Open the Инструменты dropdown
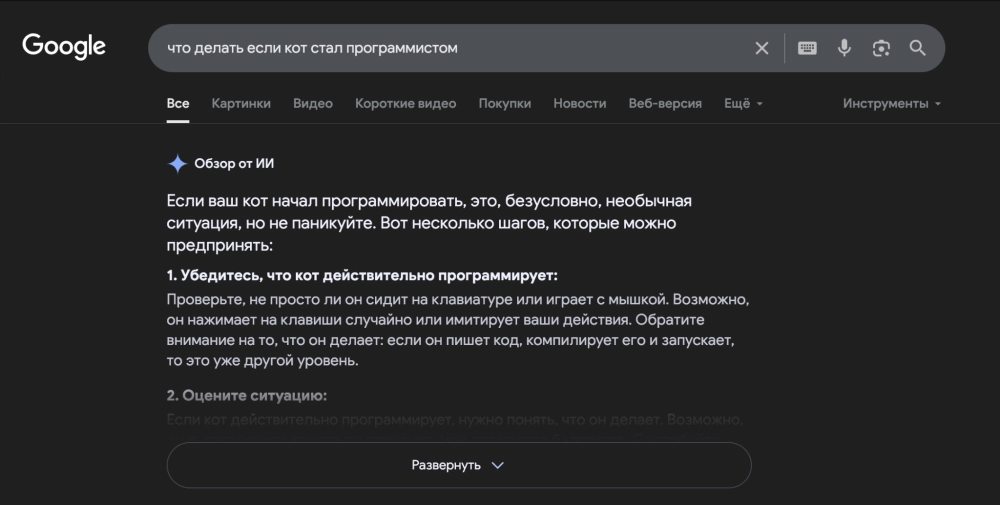This screenshot has height=505, width=1000. [891, 103]
